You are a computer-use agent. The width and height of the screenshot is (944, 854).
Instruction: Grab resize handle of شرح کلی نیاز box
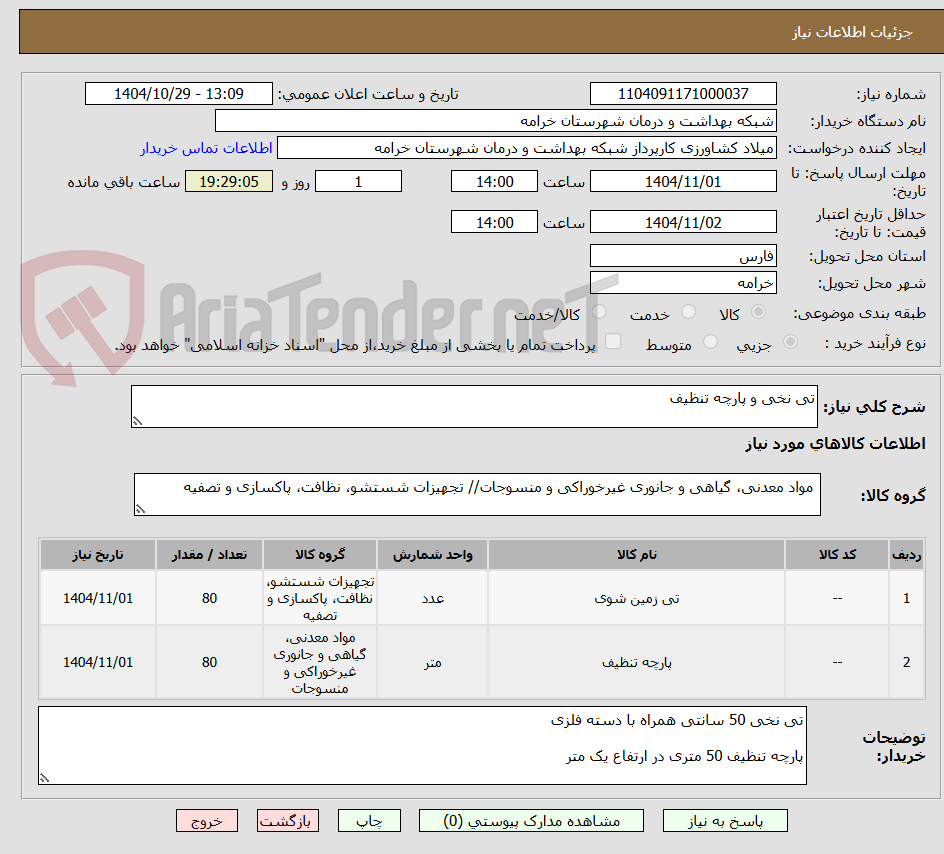137,421
